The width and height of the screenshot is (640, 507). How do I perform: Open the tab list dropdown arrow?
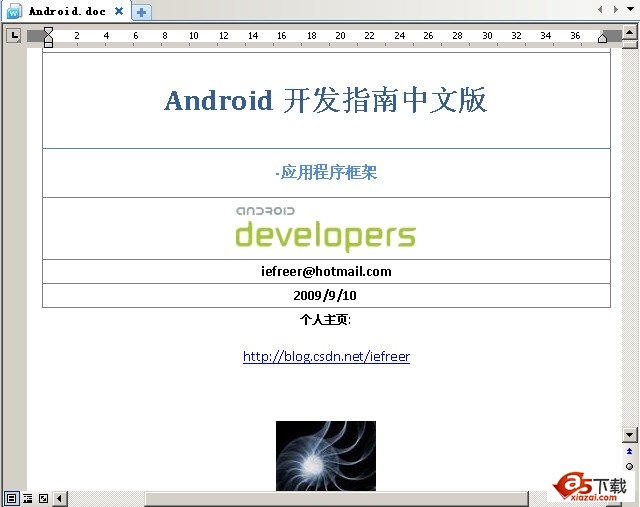click(x=630, y=9)
